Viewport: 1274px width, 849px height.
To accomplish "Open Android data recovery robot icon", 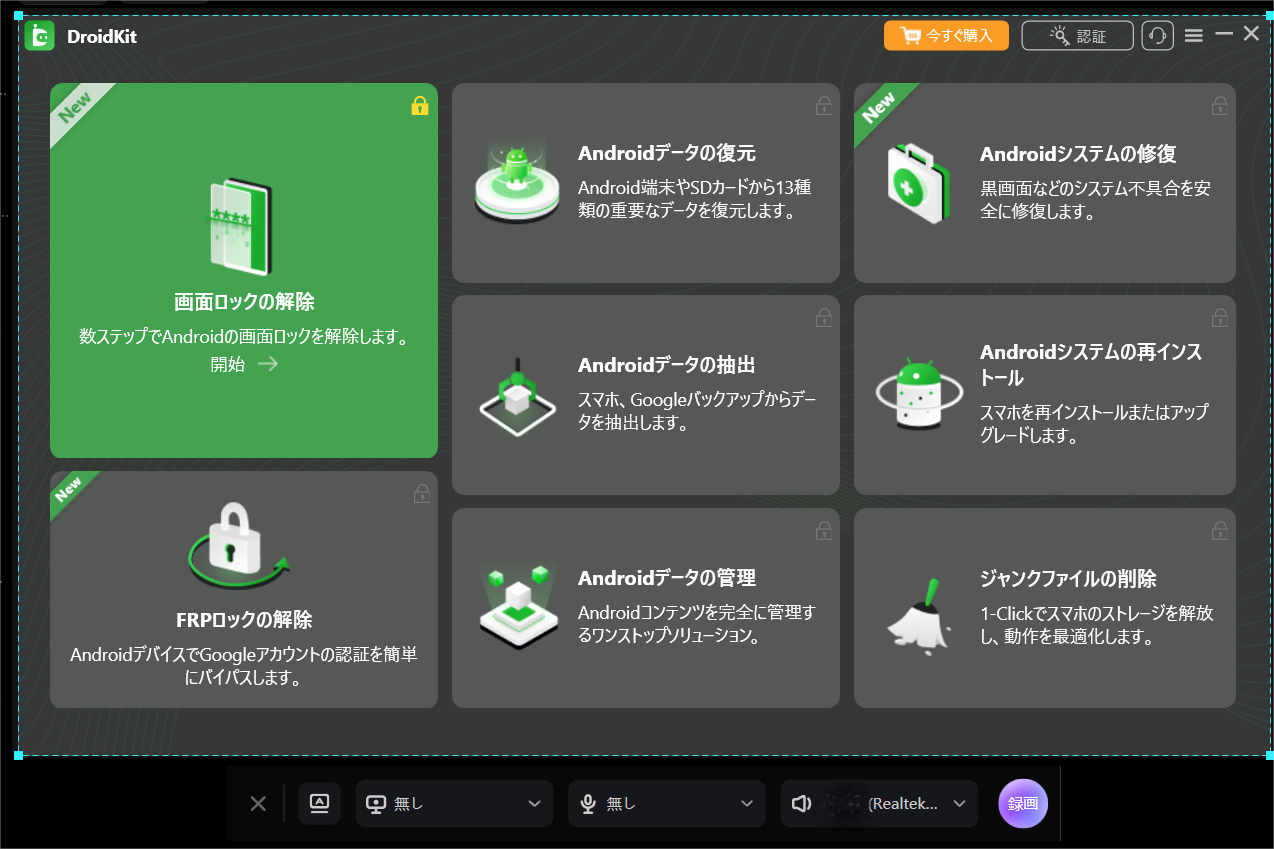I will pos(516,181).
